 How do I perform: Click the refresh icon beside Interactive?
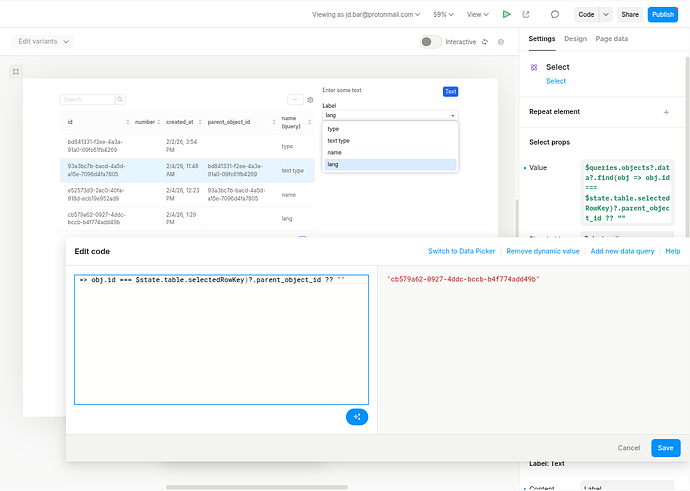(x=485, y=42)
